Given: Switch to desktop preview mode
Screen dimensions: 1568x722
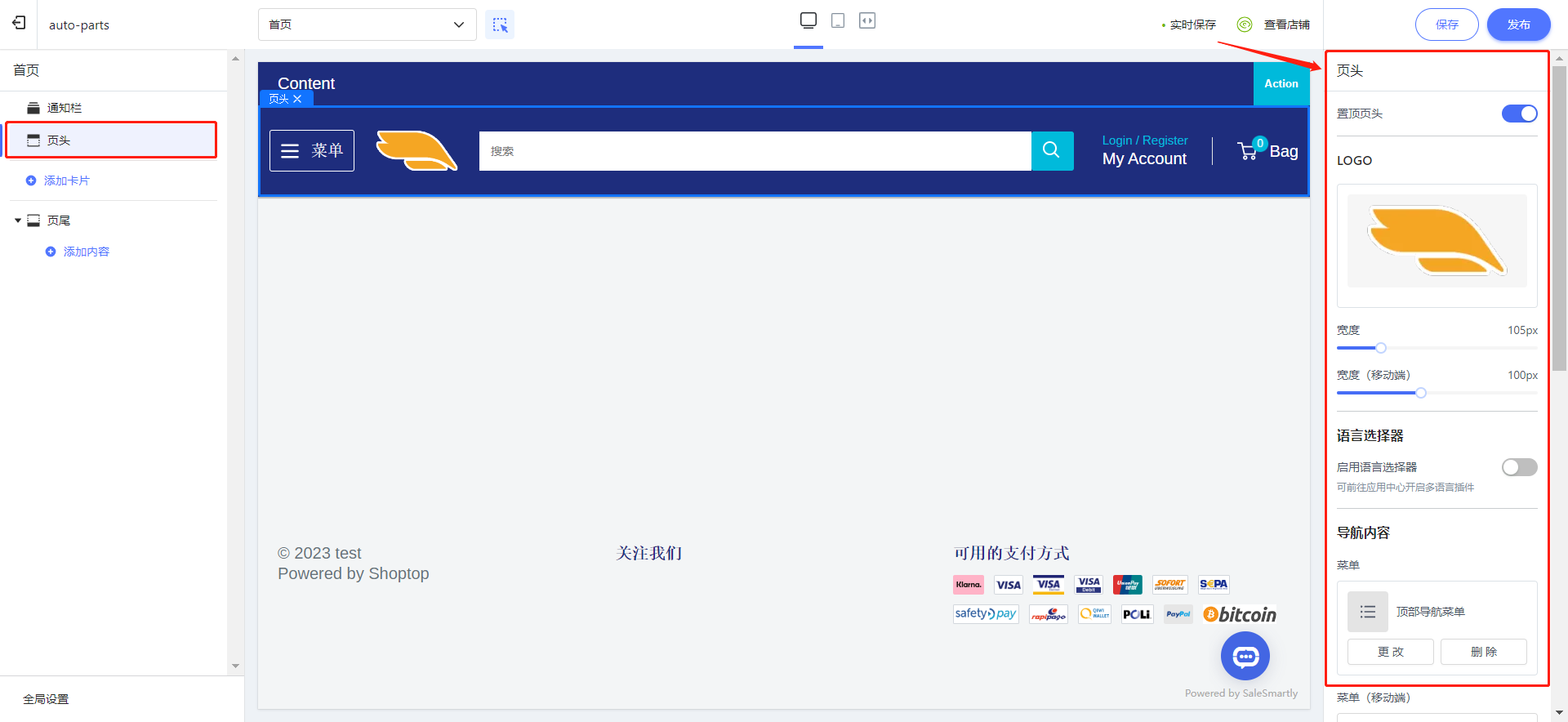Looking at the screenshot, I should 808,20.
